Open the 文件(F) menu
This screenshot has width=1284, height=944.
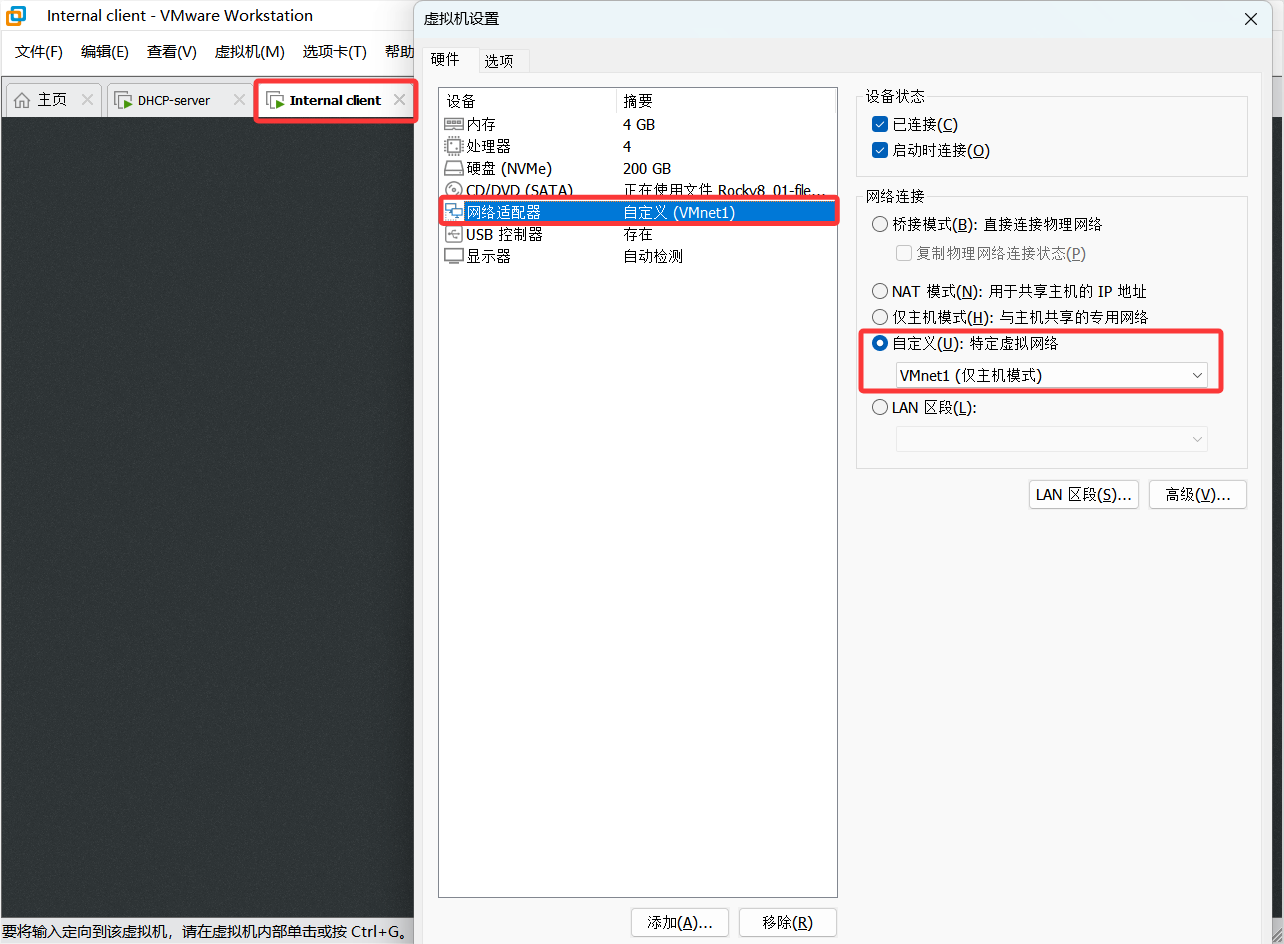39,52
